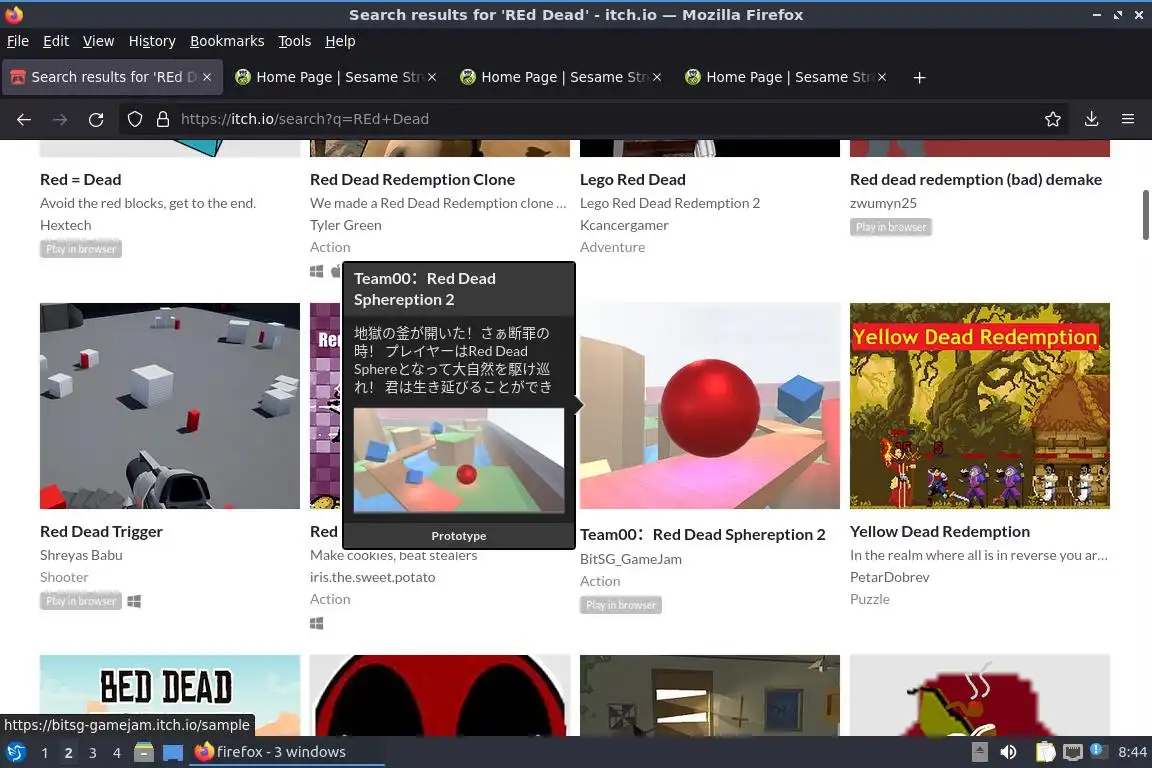Click Windows icon under Red Dead Redemption Clone
Viewport: 1152px width, 768px height.
tap(317, 271)
